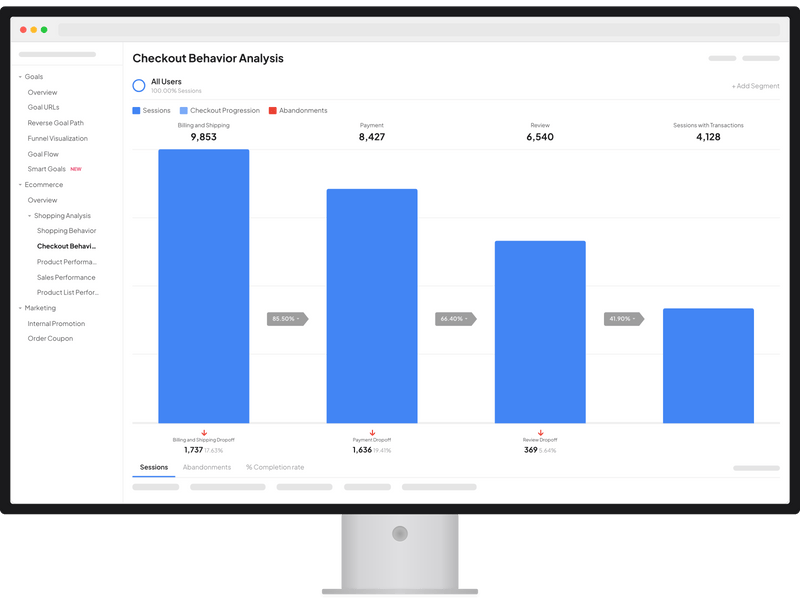This screenshot has width=800, height=600.
Task: Click the All Users segment circle icon
Action: click(x=138, y=83)
